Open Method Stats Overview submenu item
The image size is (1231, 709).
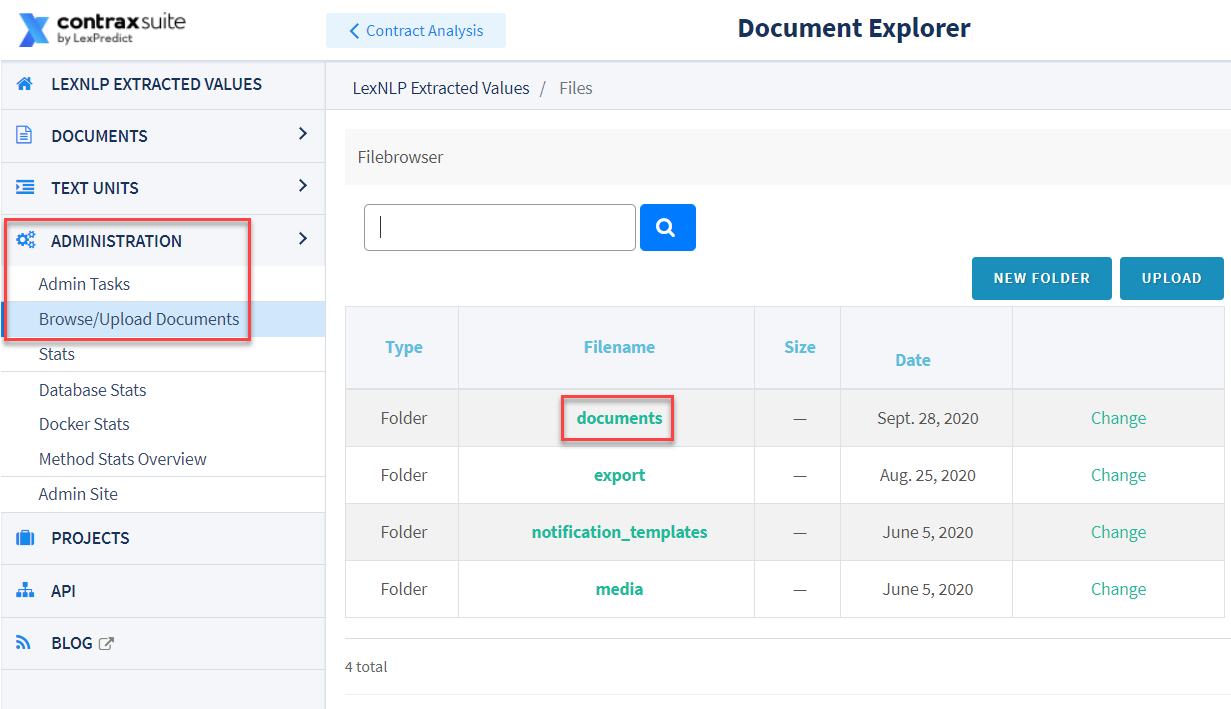point(123,459)
